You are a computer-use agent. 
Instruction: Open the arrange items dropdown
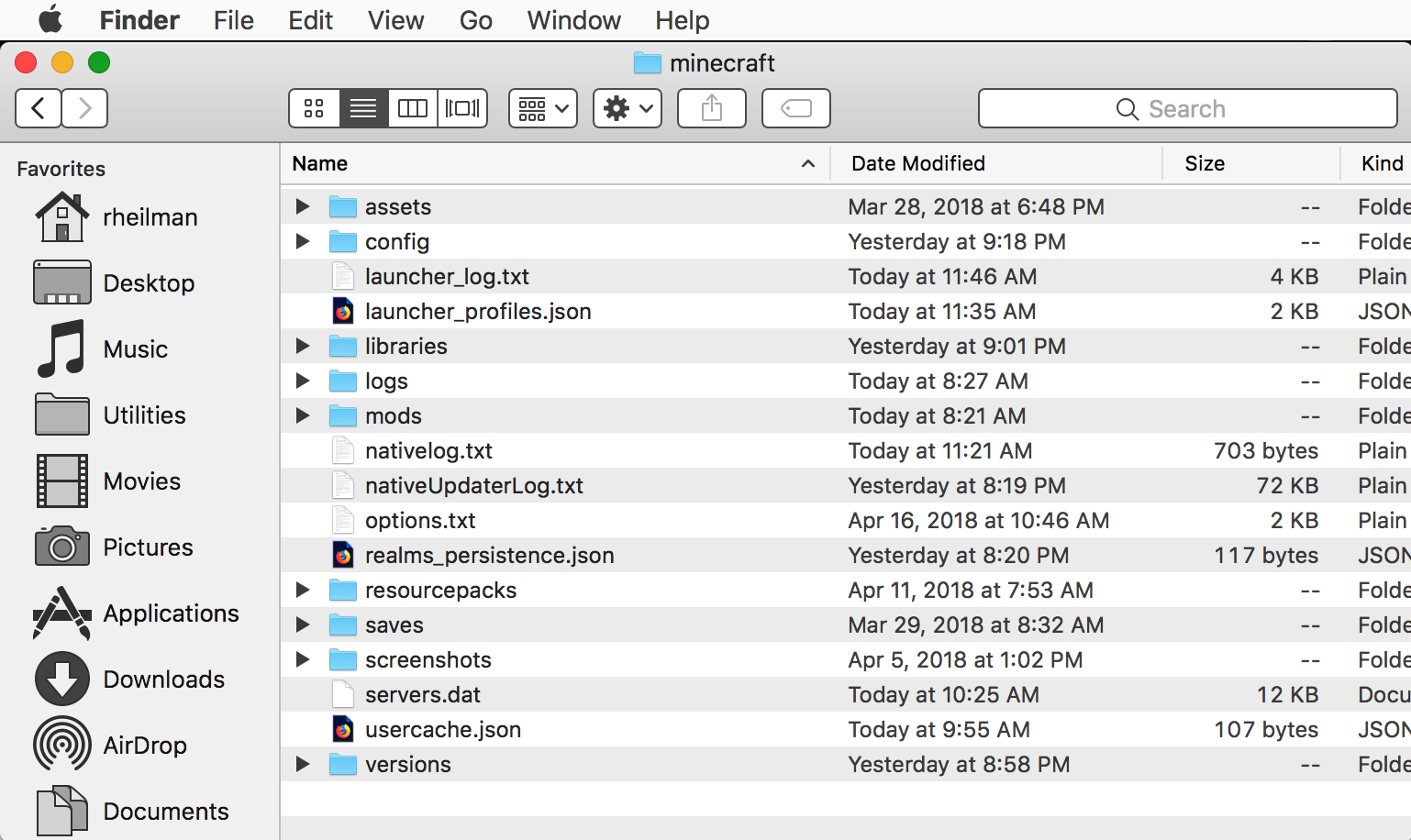point(543,108)
